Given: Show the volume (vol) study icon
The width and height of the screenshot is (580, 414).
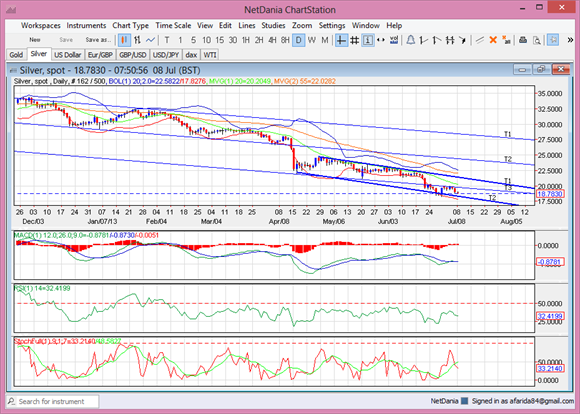Looking at the screenshot, I should (394, 40).
